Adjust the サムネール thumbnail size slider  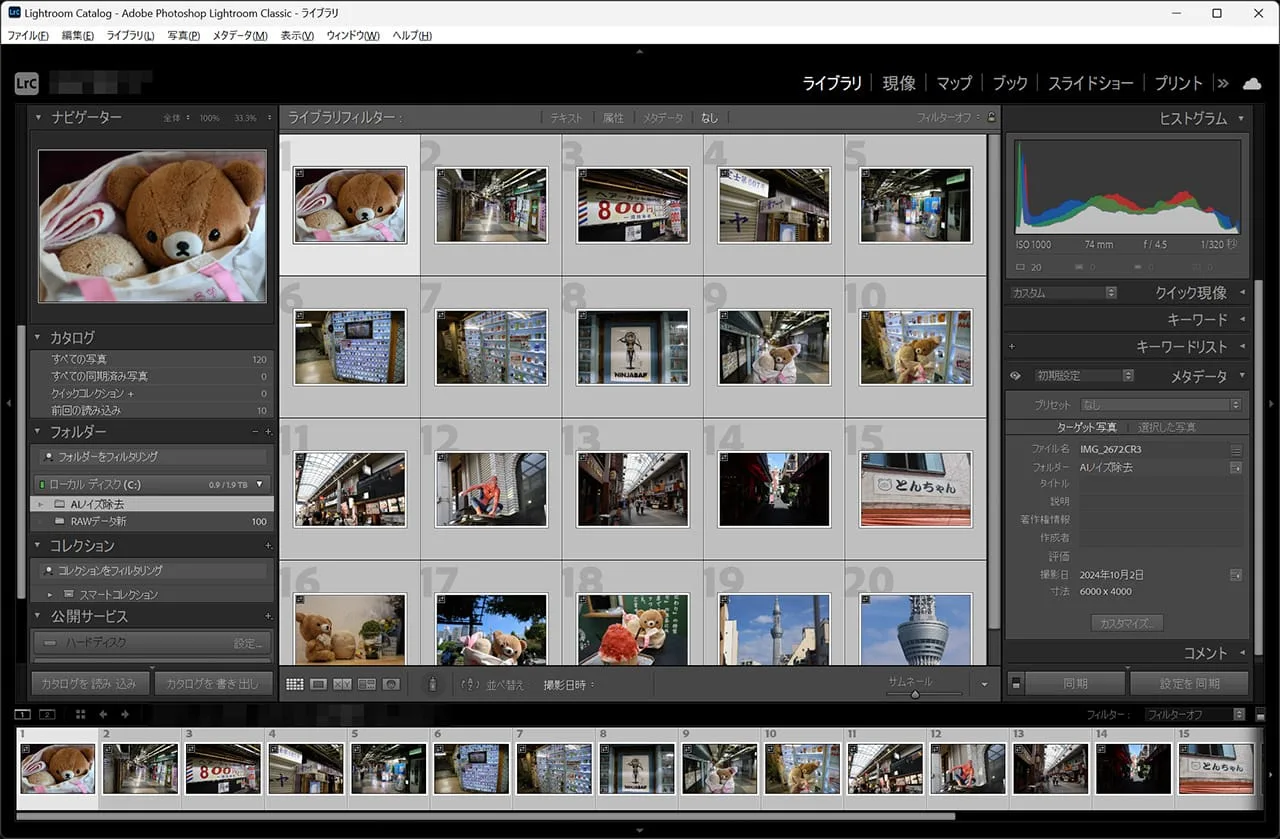pos(914,694)
